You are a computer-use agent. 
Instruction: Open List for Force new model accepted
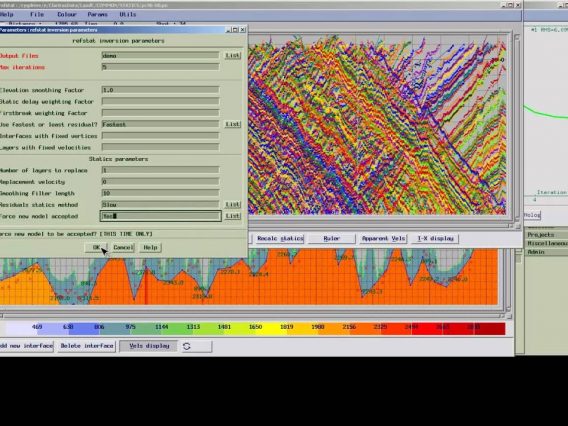232,216
